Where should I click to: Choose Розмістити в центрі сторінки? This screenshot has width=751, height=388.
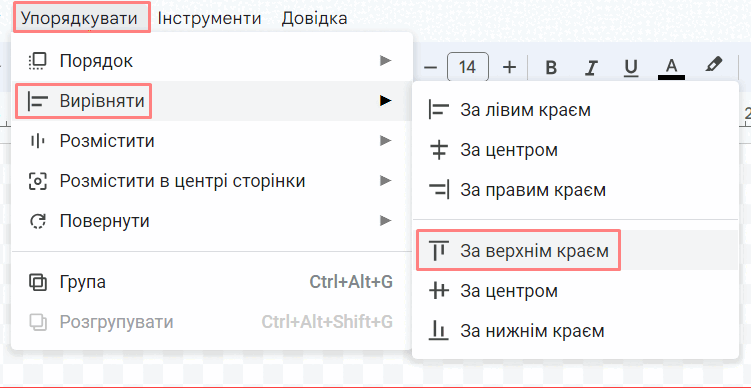coord(211,181)
